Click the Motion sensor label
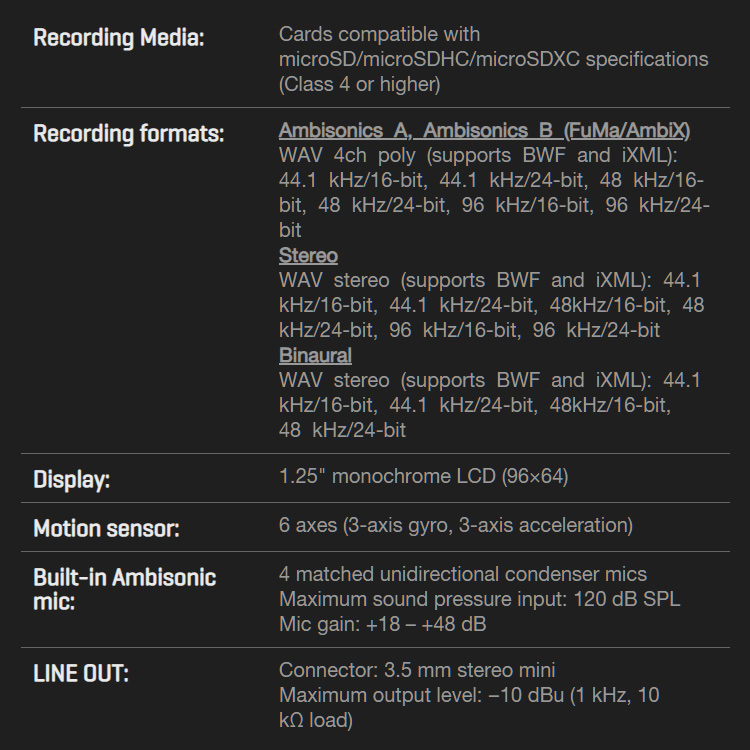The width and height of the screenshot is (750, 750). tap(106, 529)
